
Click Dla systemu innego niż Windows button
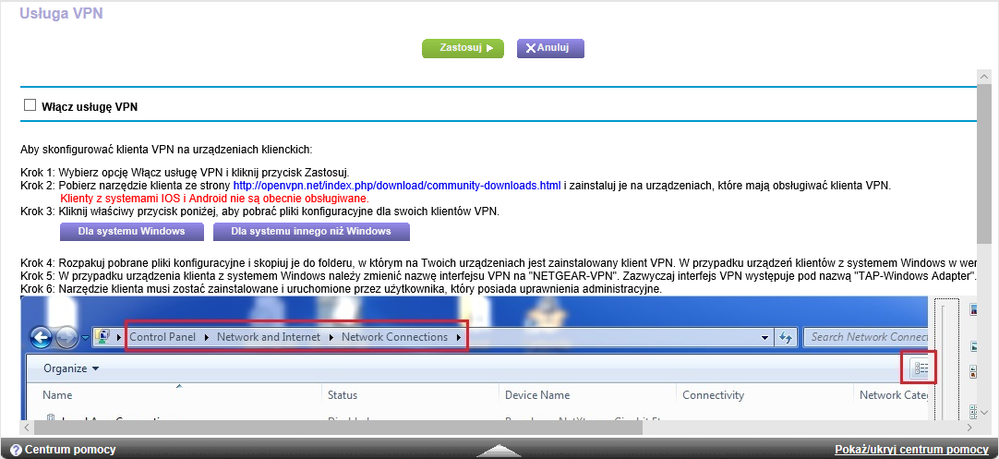pos(311,232)
